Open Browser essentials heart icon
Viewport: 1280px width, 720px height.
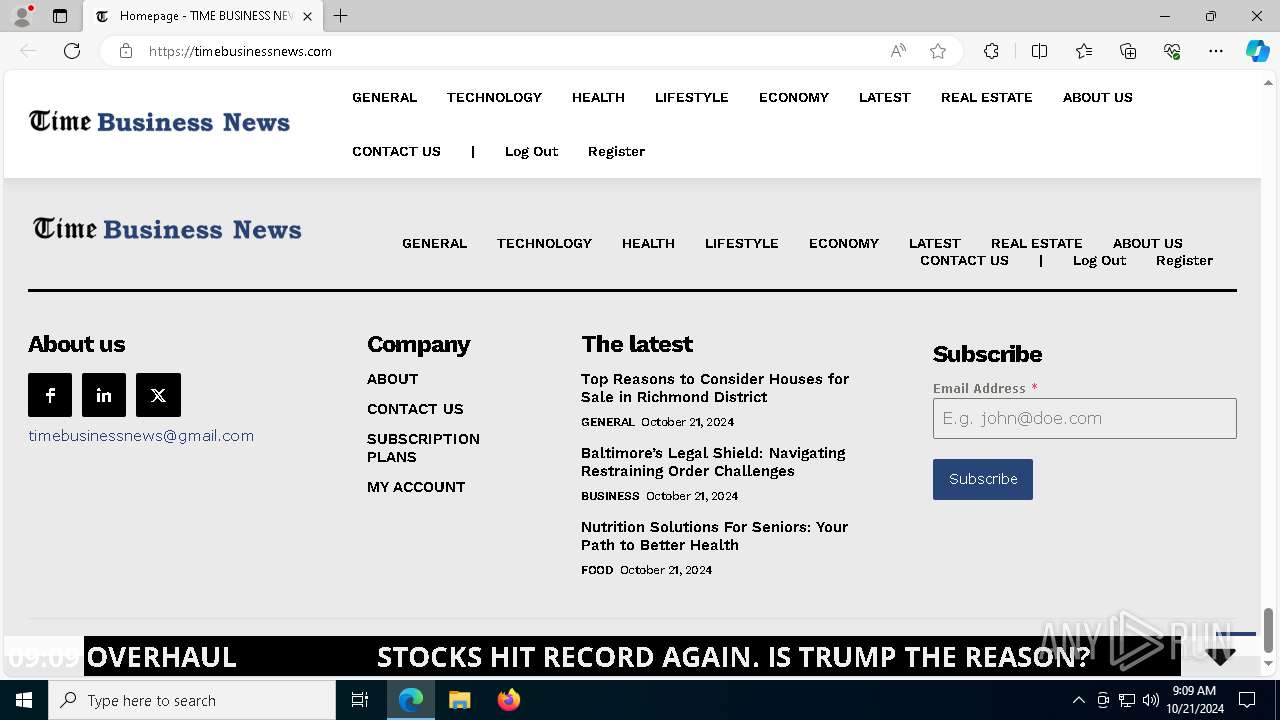point(1172,51)
